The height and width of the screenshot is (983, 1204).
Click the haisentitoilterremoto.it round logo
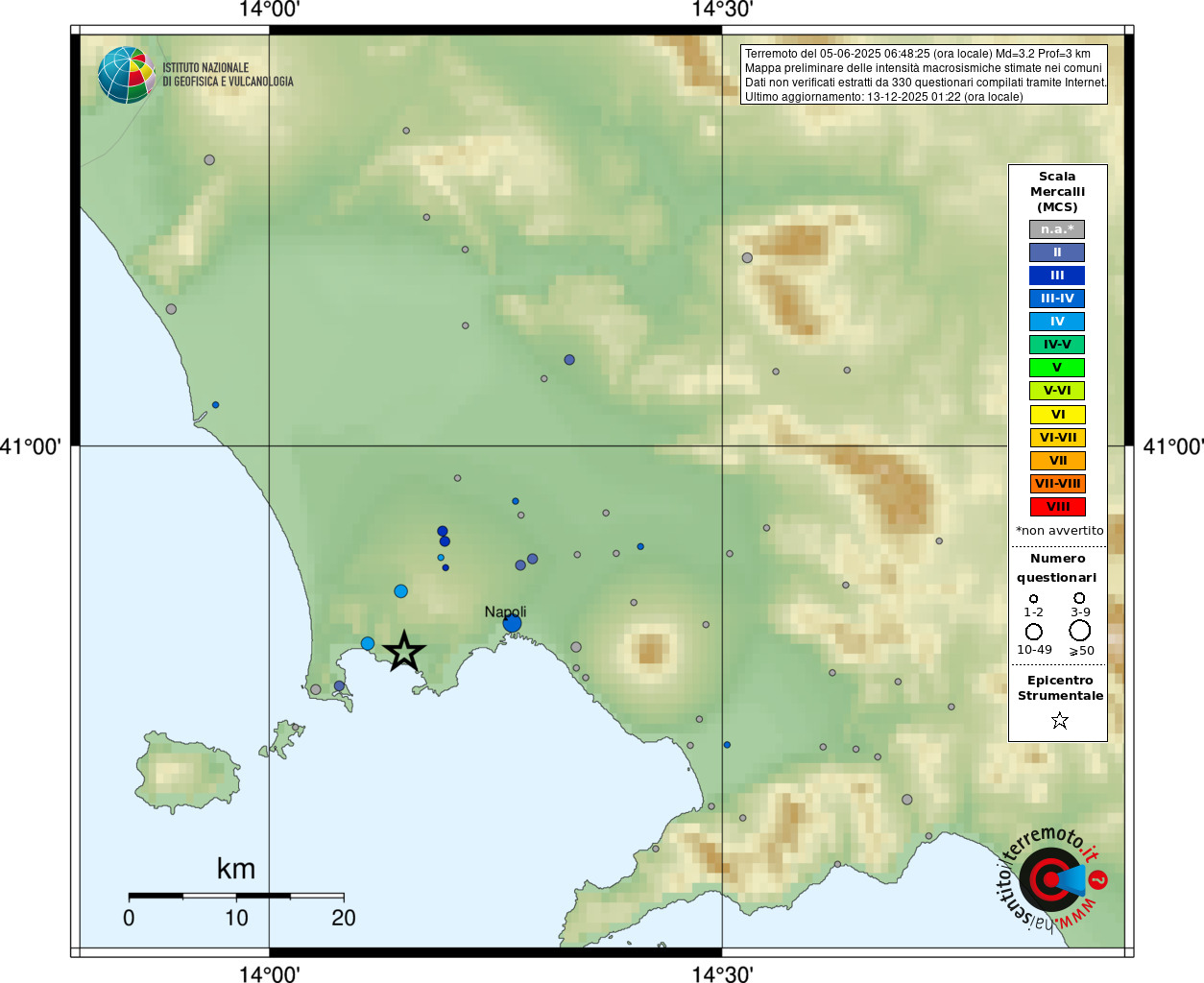[1050, 879]
